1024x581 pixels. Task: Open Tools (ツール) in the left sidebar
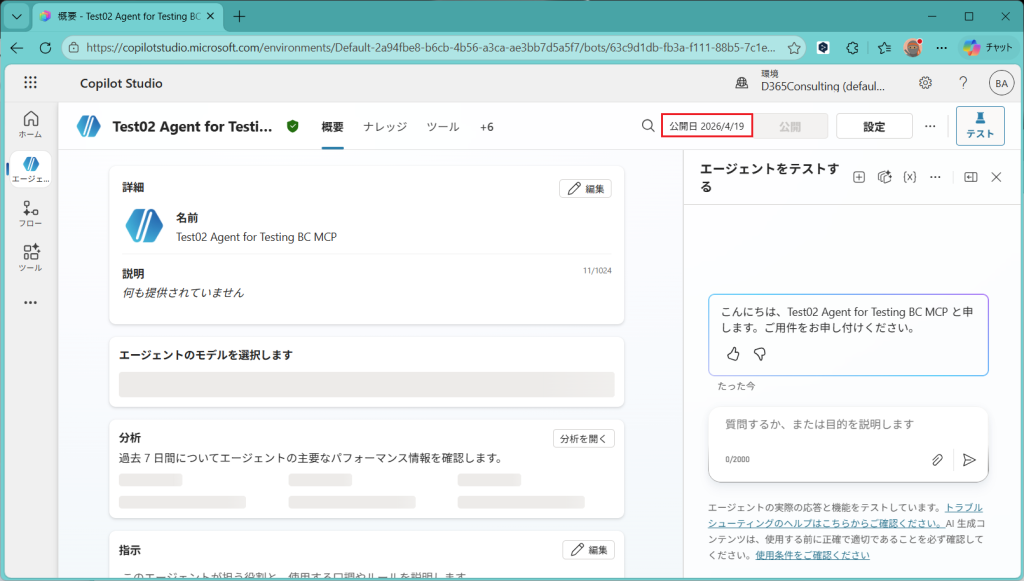[x=30, y=258]
